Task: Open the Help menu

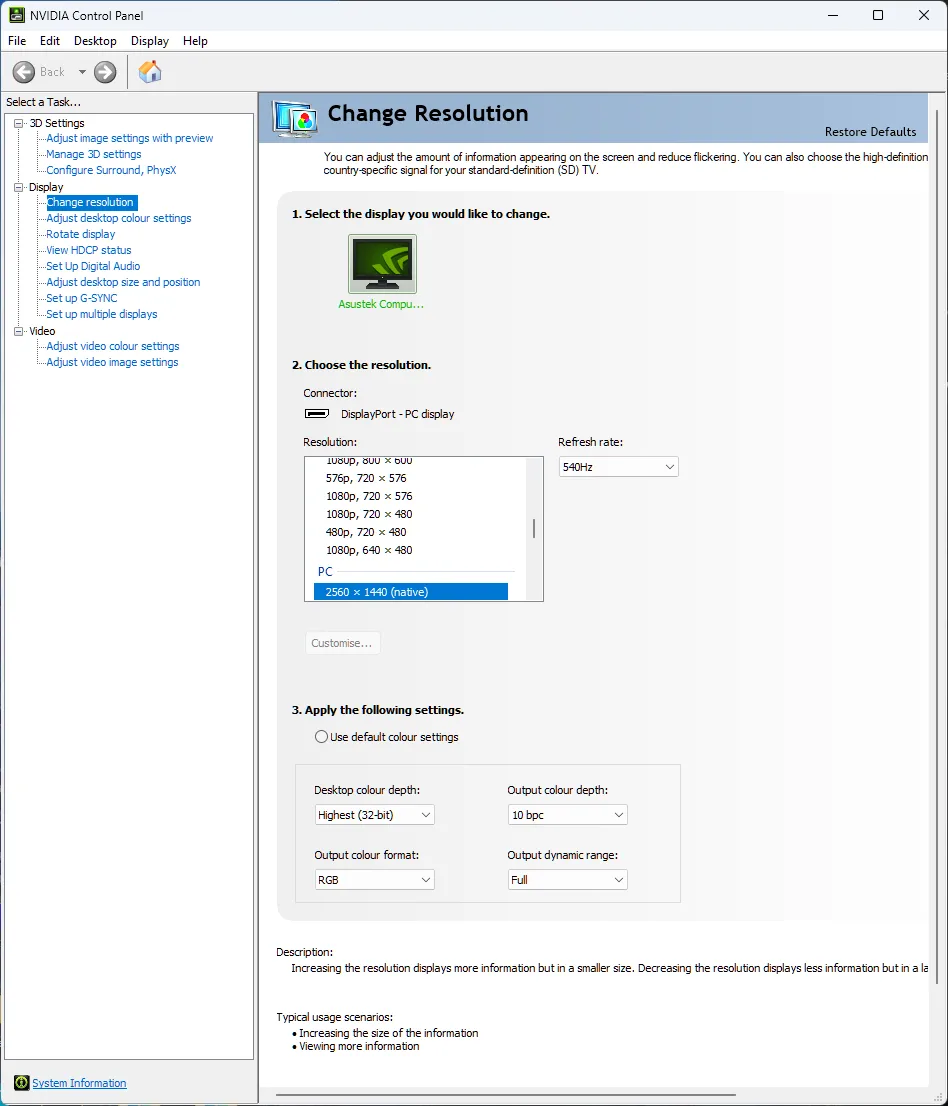Action: click(195, 41)
